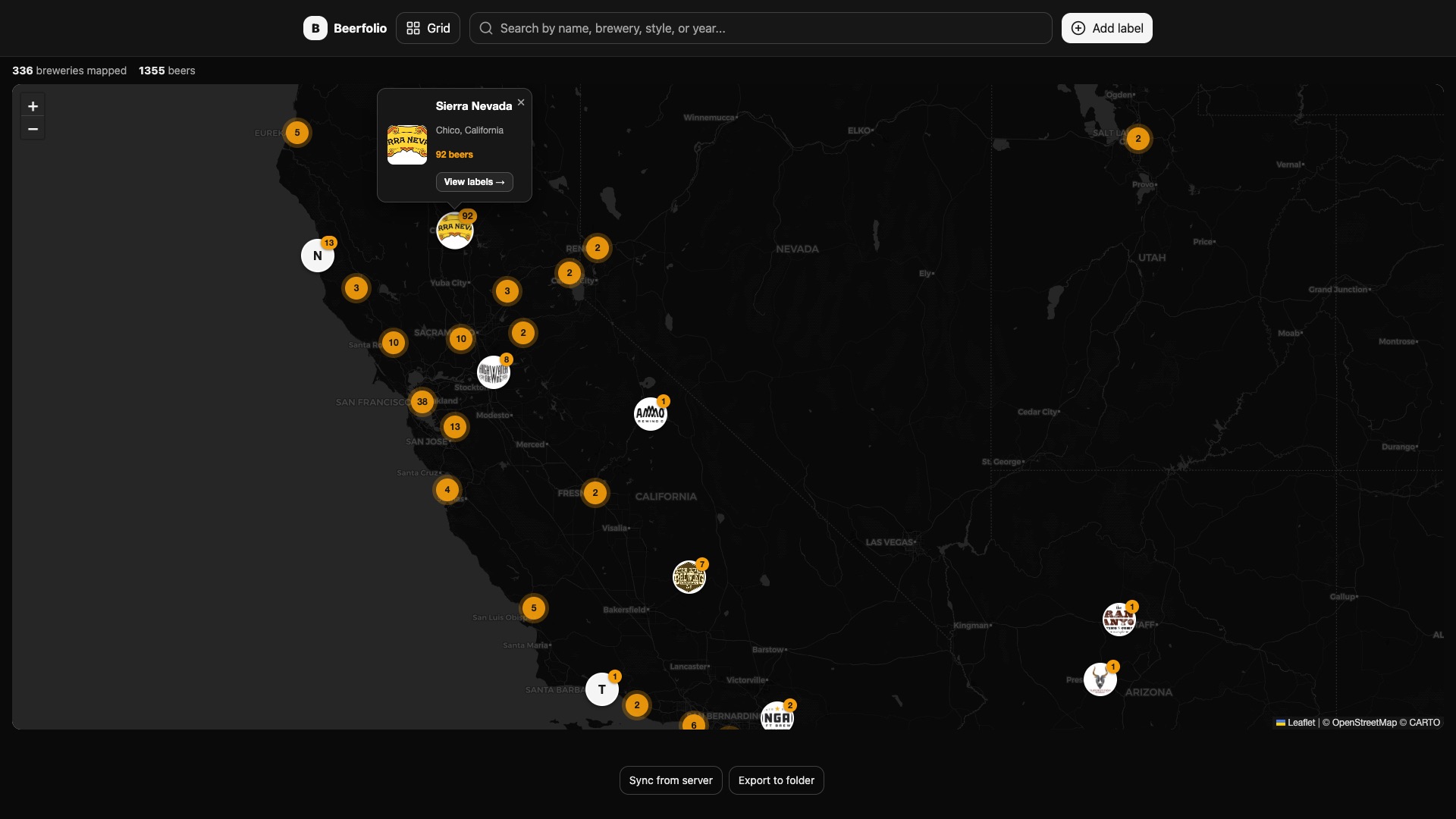Click the "336 breweries mapped" count
This screenshot has width=1456, height=819.
(x=69, y=71)
